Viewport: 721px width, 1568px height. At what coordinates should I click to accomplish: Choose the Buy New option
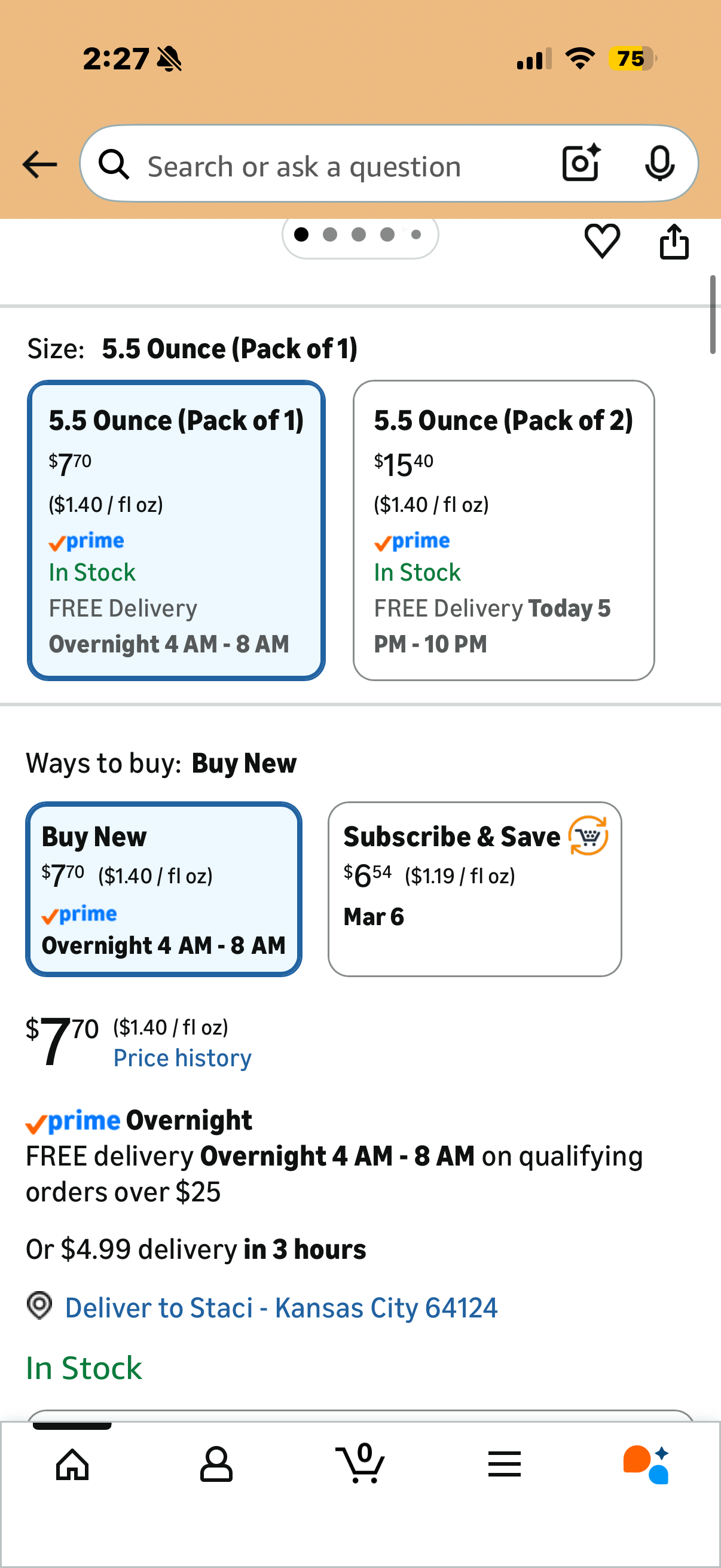pyautogui.click(x=164, y=889)
